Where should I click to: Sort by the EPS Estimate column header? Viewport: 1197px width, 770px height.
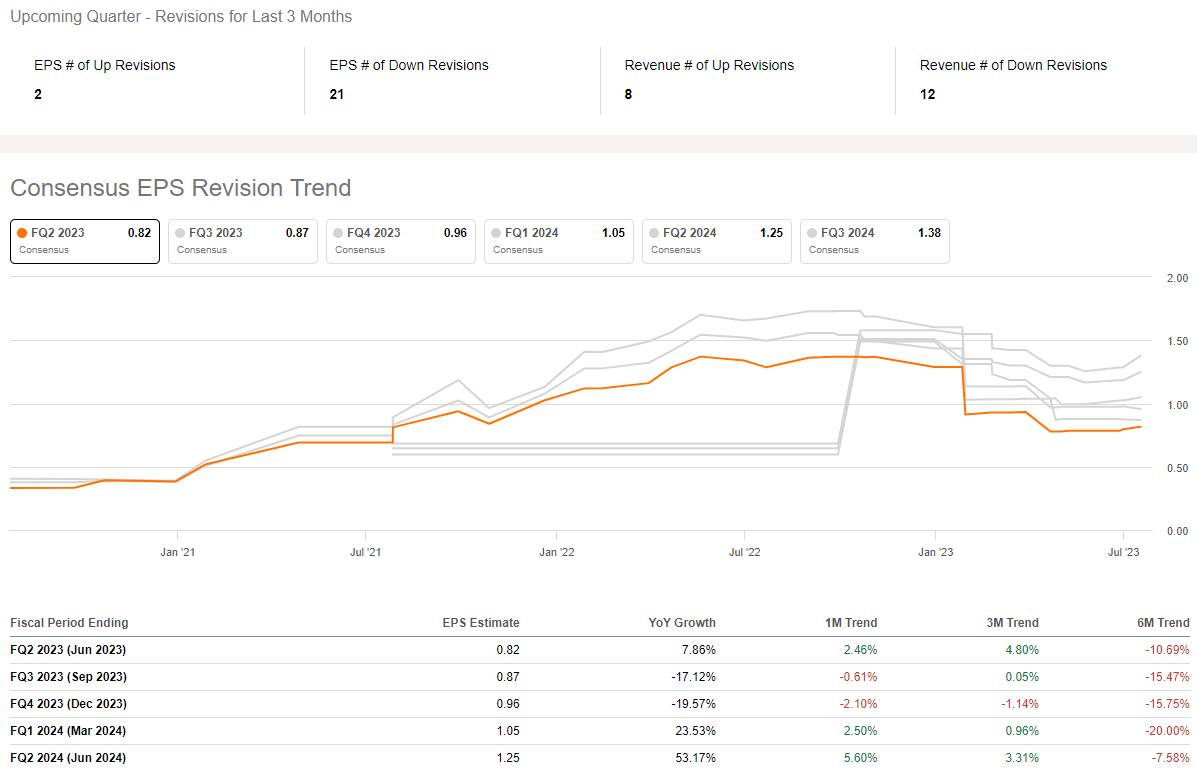click(480, 623)
